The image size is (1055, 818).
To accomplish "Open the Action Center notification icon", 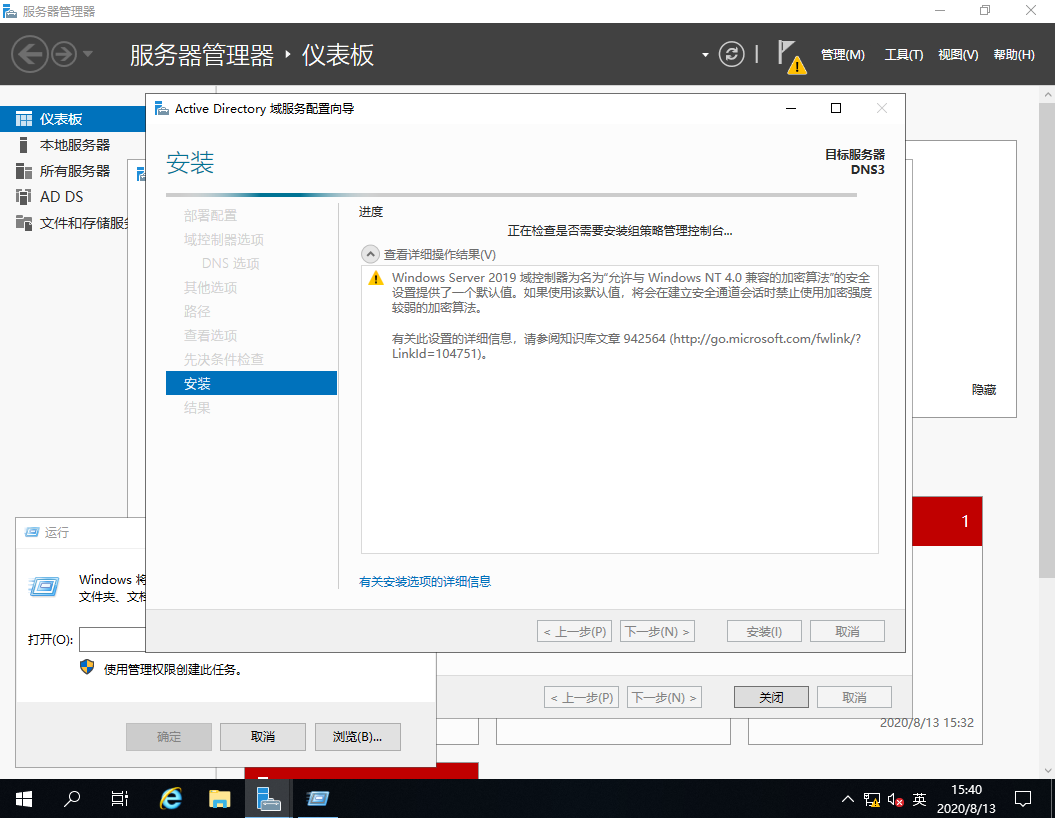I will pyautogui.click(x=1023, y=799).
